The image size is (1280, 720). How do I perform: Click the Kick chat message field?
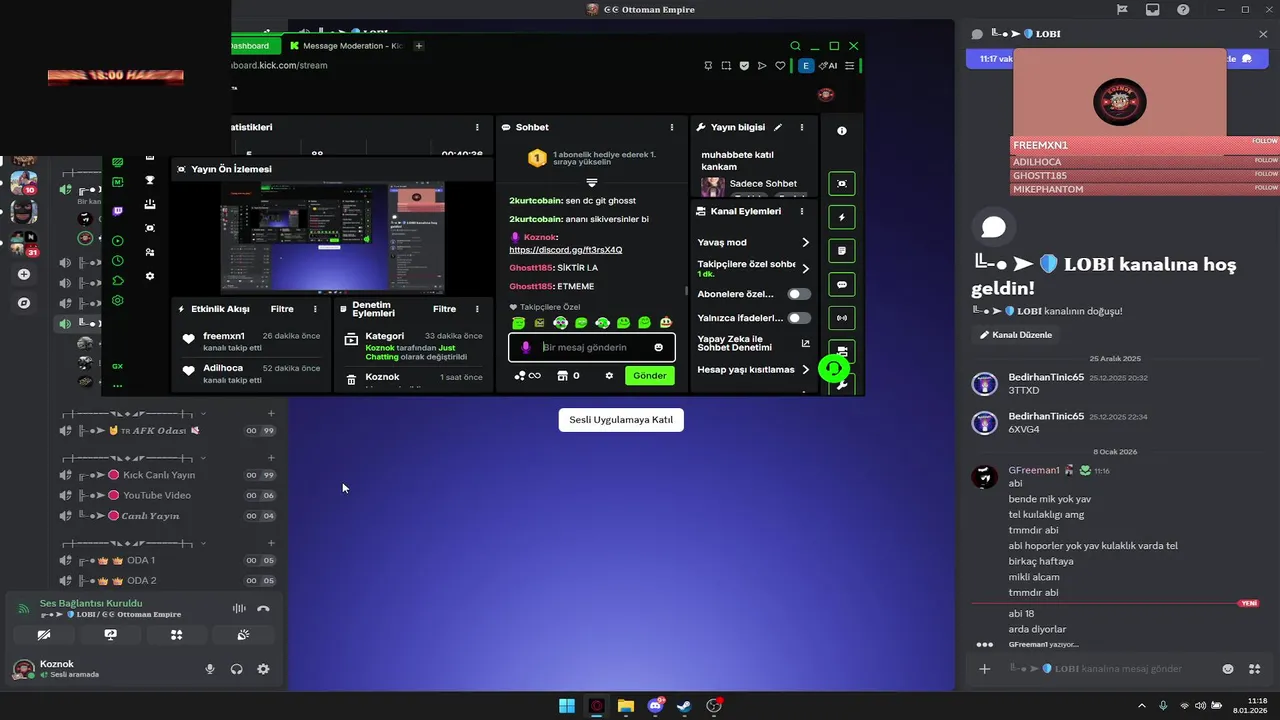591,347
